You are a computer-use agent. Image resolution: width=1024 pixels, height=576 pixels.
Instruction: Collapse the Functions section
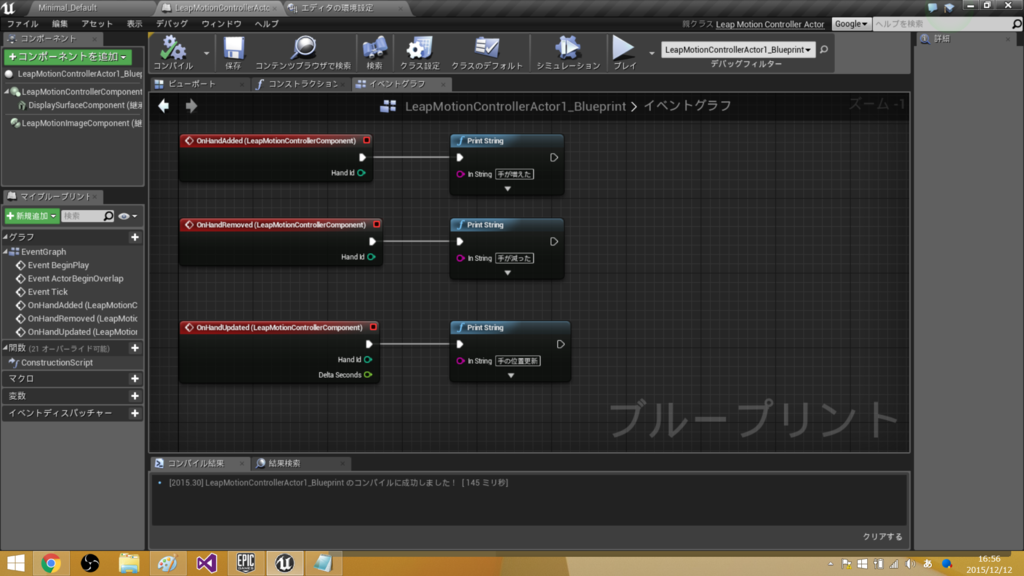pyautogui.click(x=5, y=348)
